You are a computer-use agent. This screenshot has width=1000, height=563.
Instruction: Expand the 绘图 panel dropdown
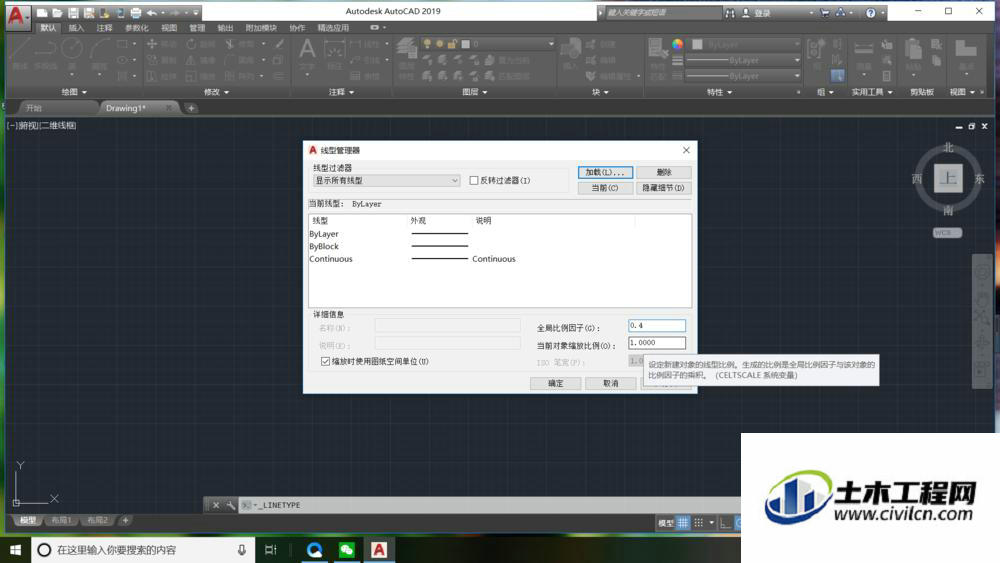(74, 92)
